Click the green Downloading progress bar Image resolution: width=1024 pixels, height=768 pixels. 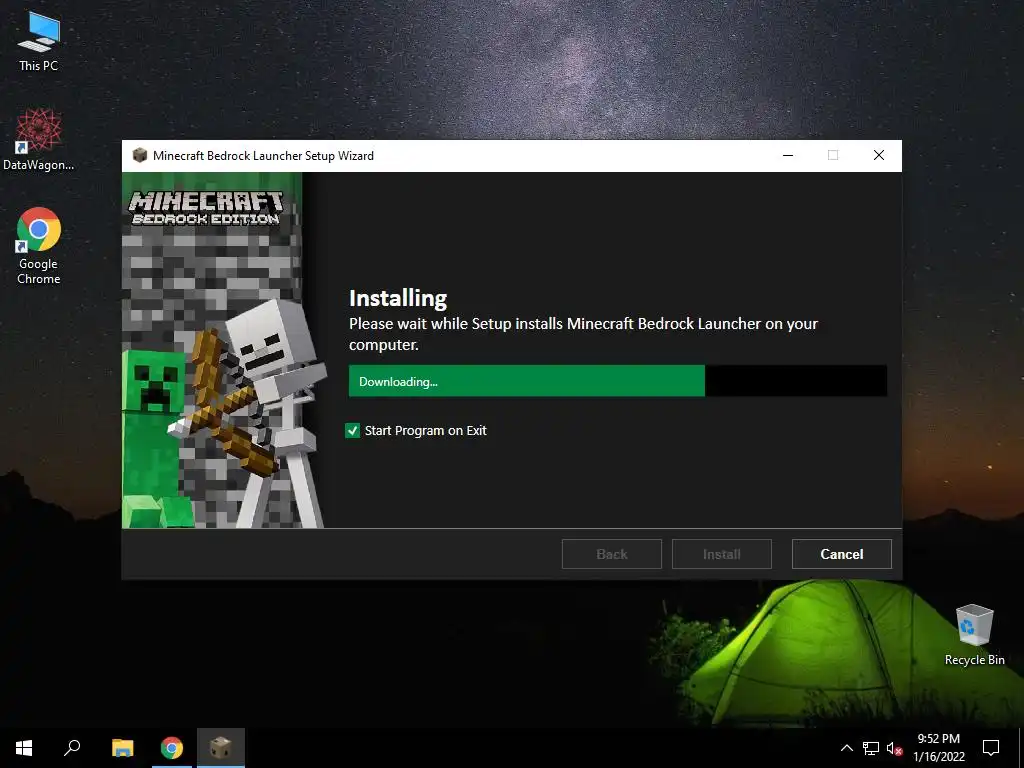pos(526,381)
